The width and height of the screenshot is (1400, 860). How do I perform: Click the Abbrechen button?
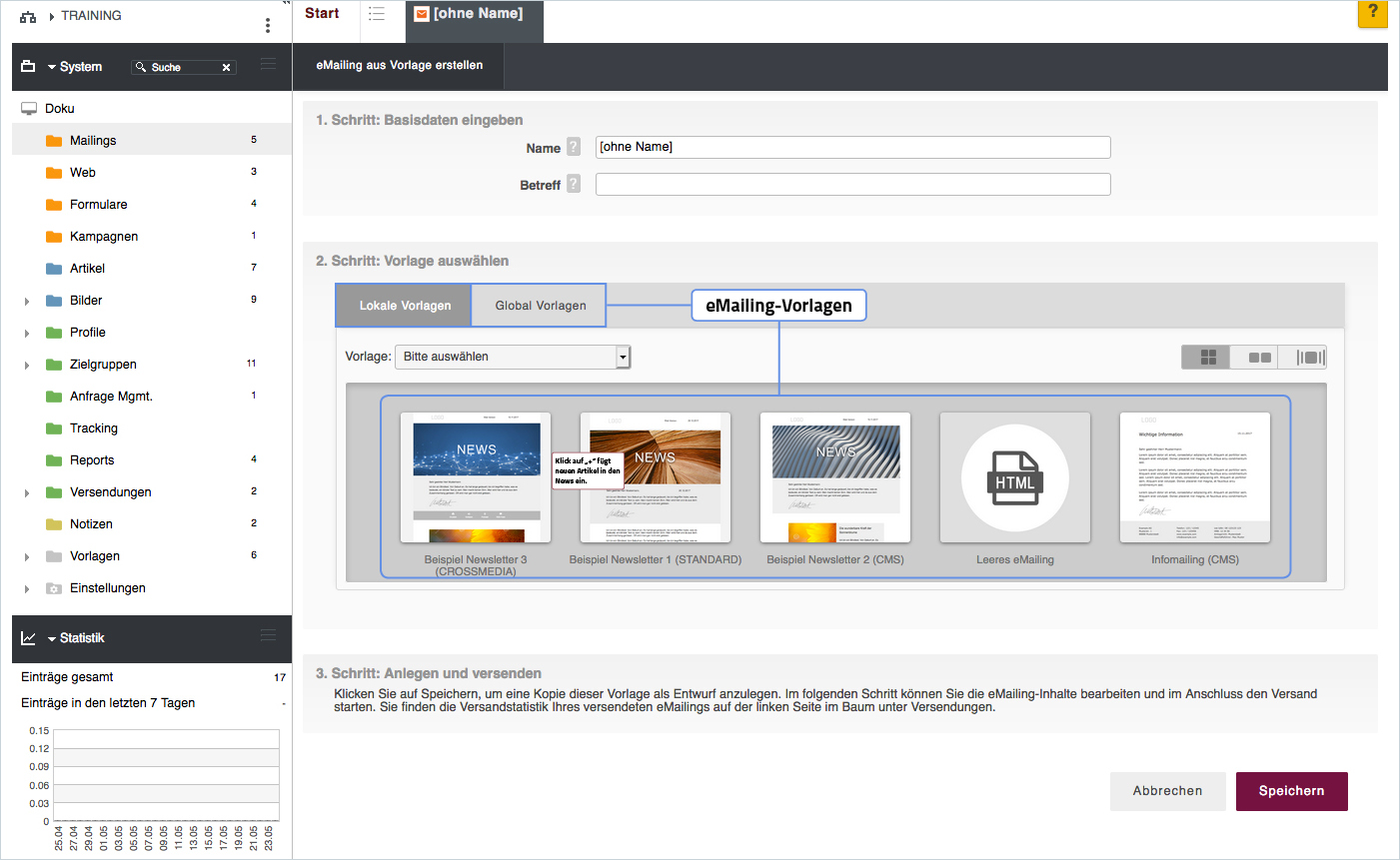pos(1167,791)
